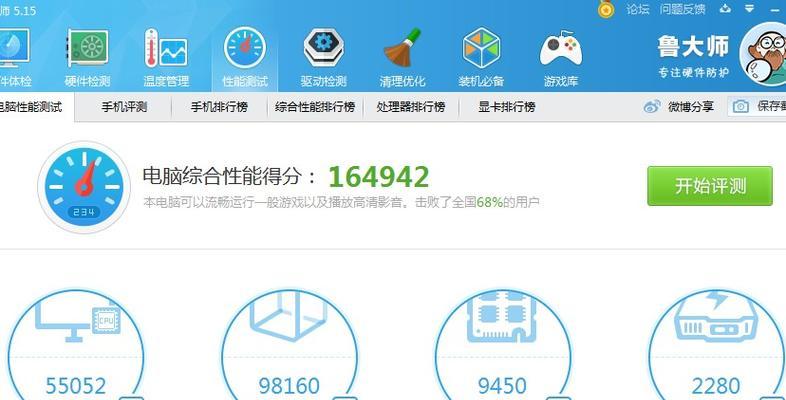Click the disk score 2280

[x=716, y=386]
